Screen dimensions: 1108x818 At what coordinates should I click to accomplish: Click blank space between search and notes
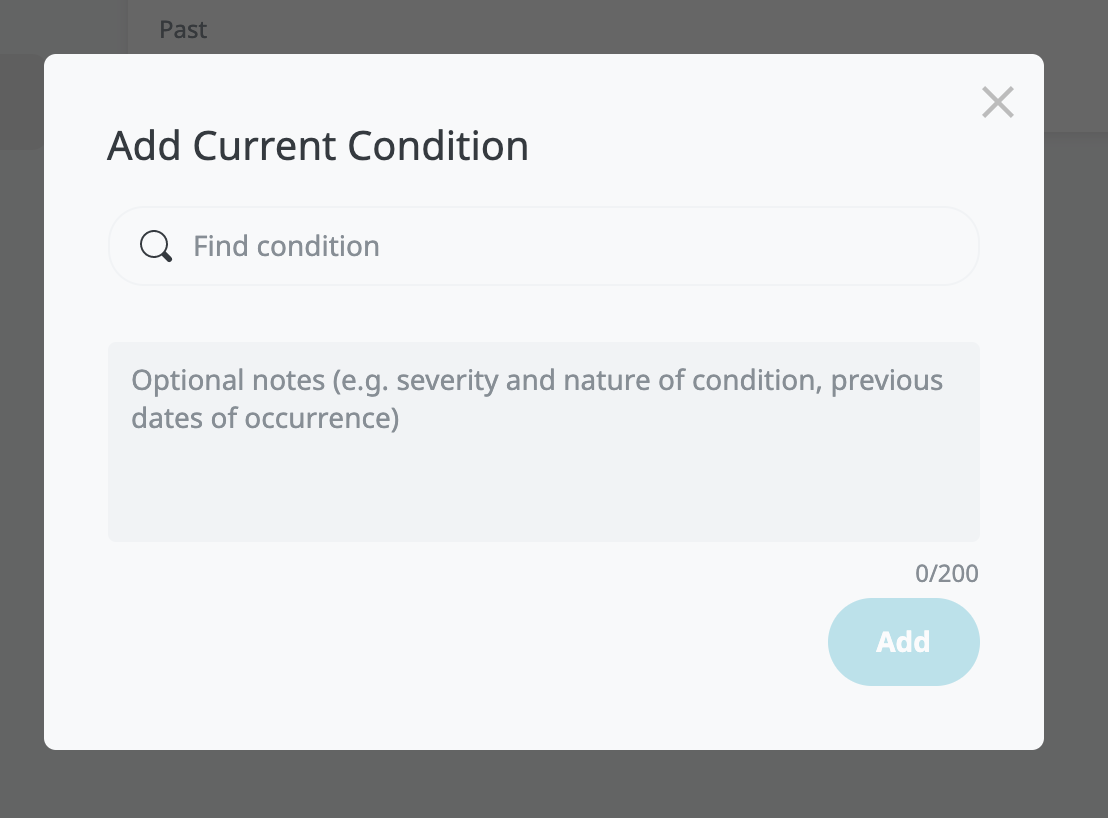(543, 314)
